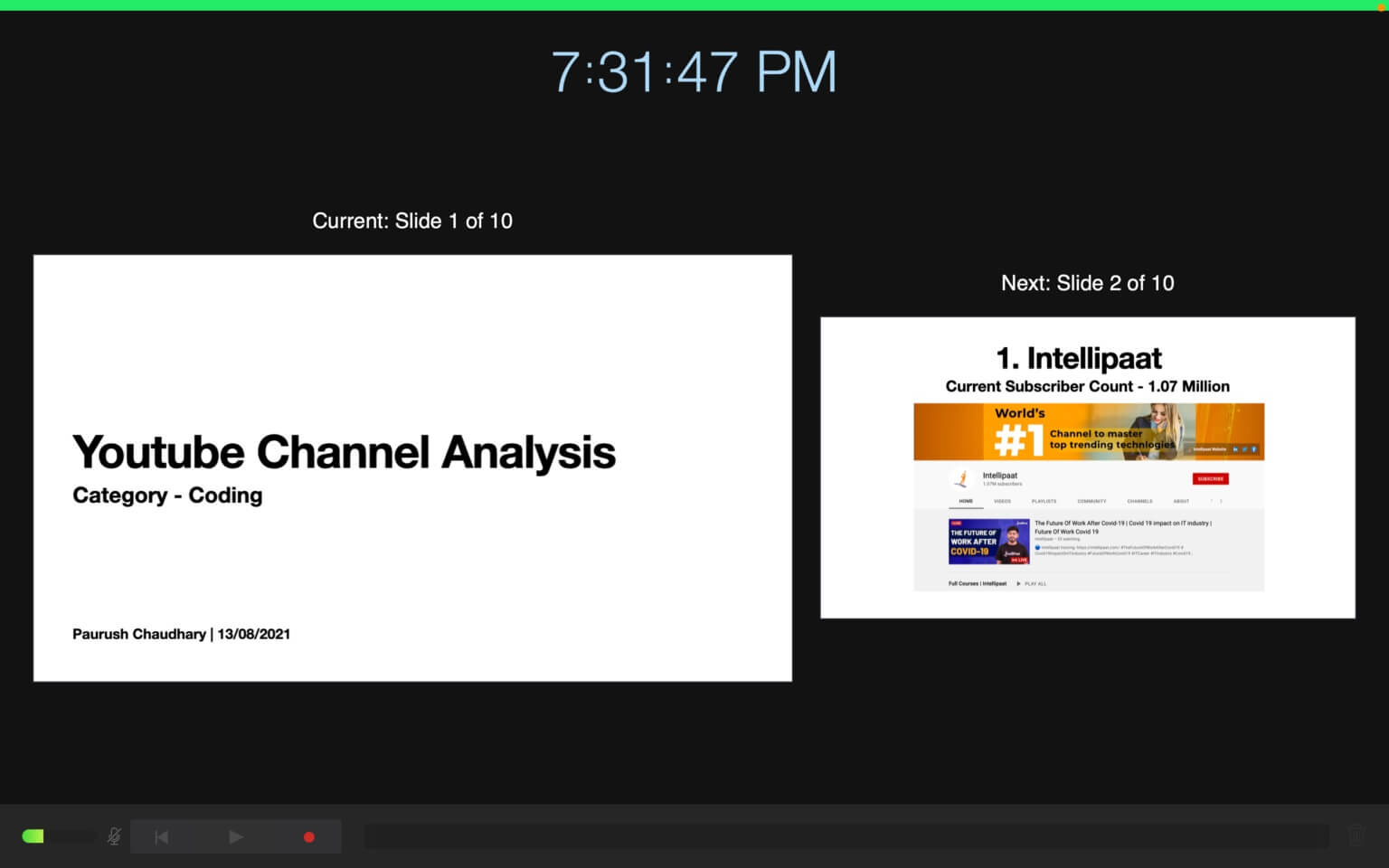Click the COVID-19 video thumbnail in next slide
The width and height of the screenshot is (1389, 868).
tap(988, 542)
